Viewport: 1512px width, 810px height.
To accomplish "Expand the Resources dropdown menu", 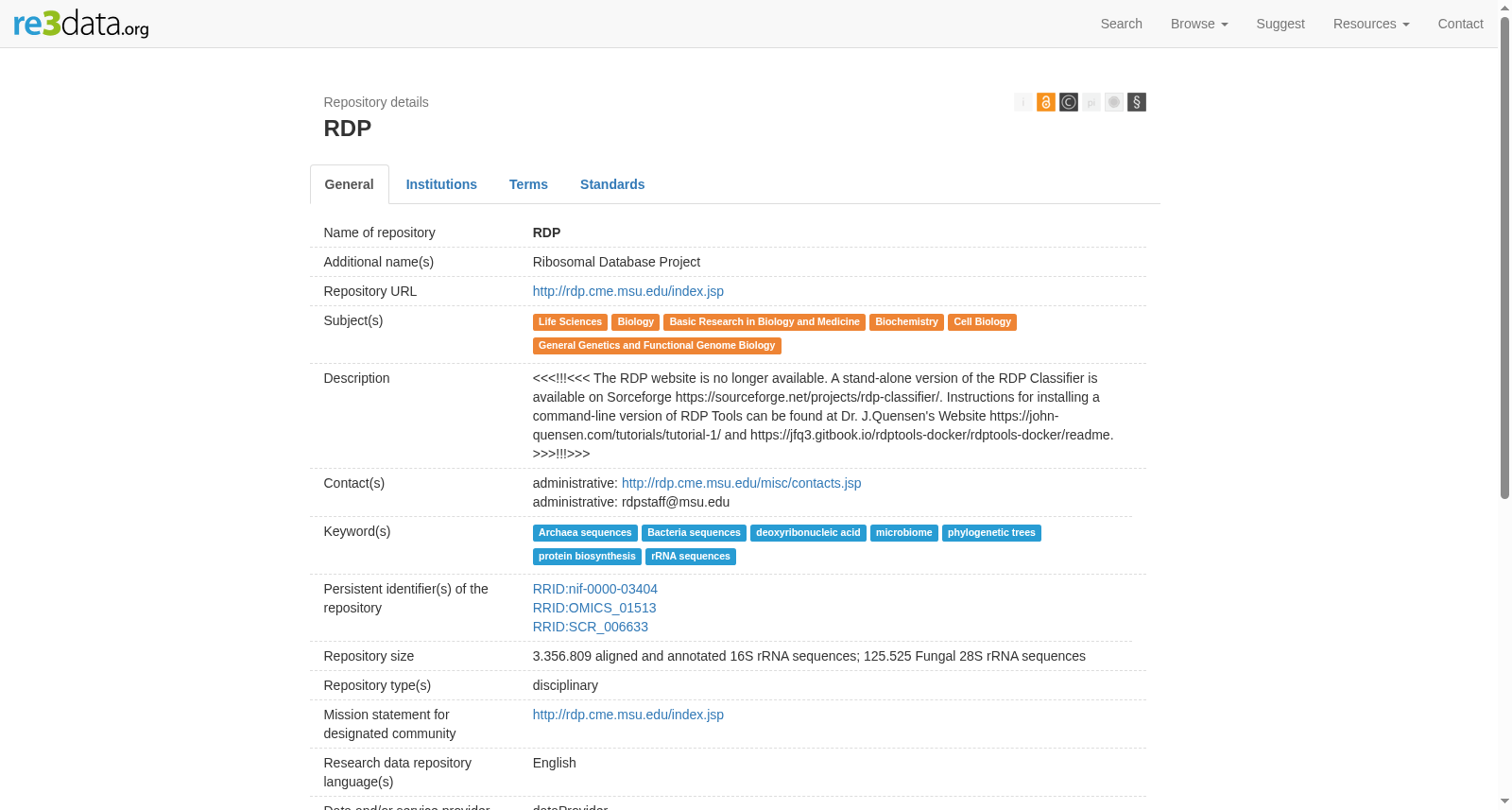I will point(1371,24).
